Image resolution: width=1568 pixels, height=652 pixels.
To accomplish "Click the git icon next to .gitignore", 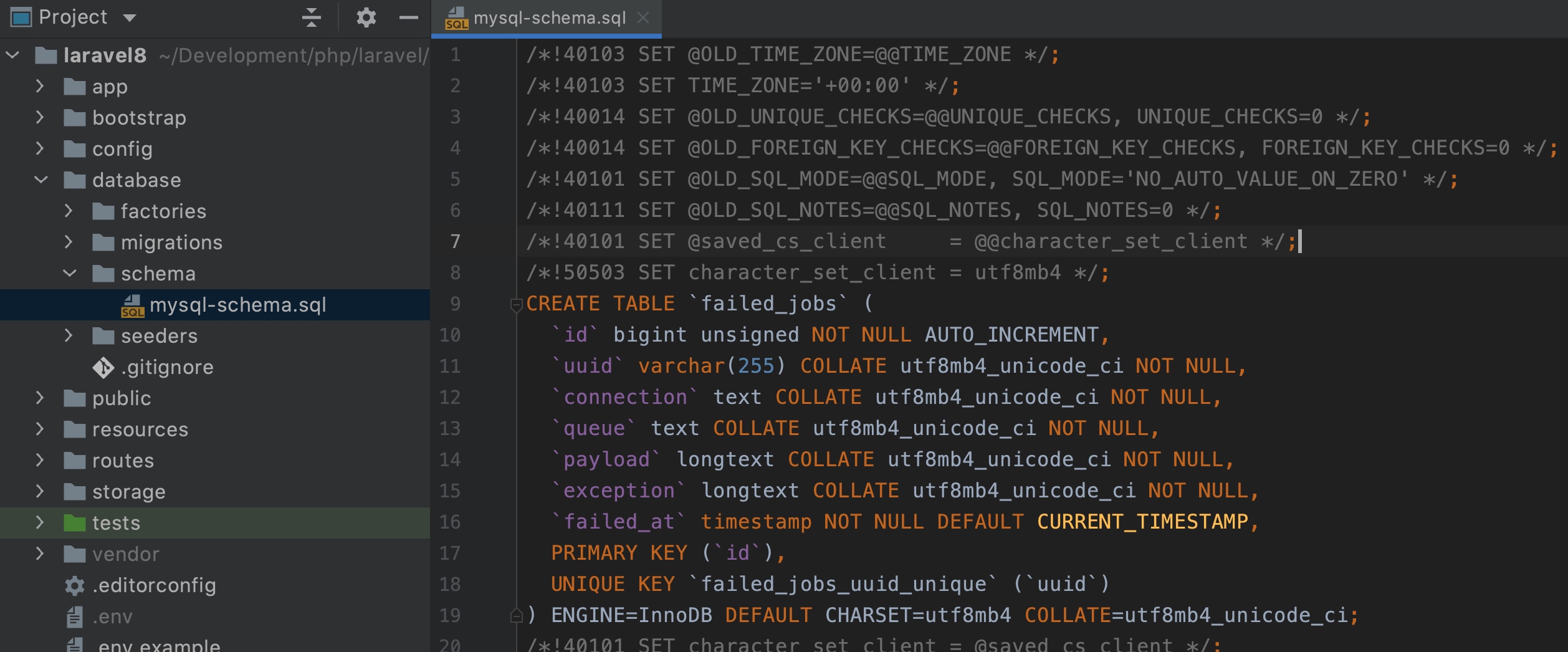I will pos(103,368).
